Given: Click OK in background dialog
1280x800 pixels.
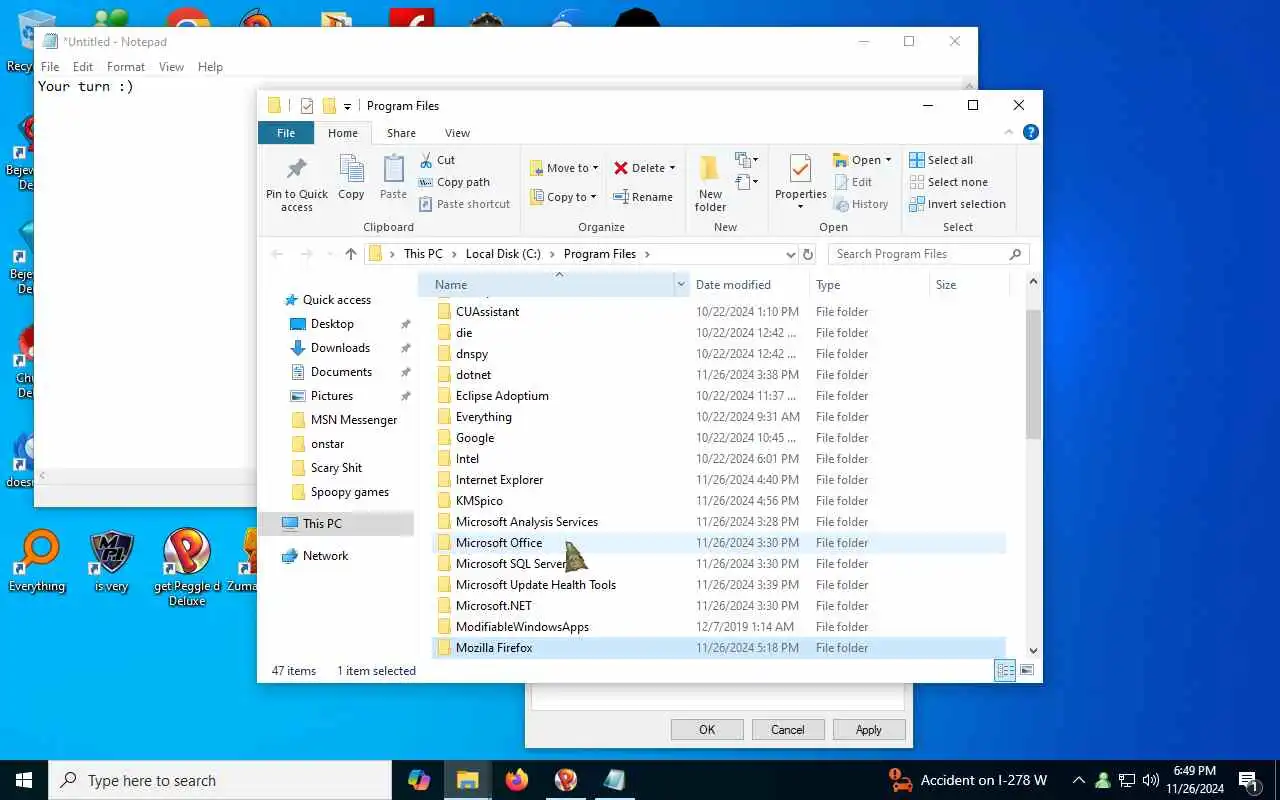Looking at the screenshot, I should tap(707, 730).
